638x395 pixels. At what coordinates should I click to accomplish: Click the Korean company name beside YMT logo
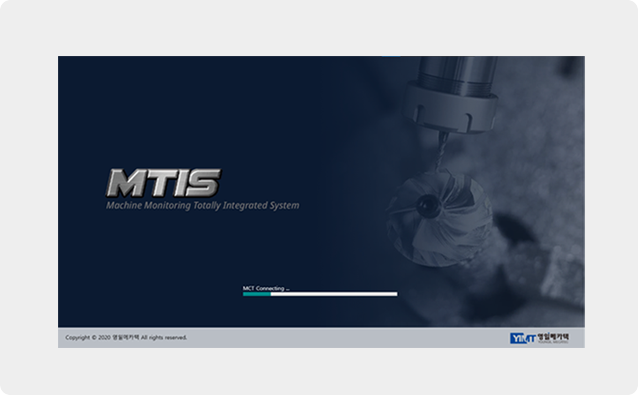(553, 338)
